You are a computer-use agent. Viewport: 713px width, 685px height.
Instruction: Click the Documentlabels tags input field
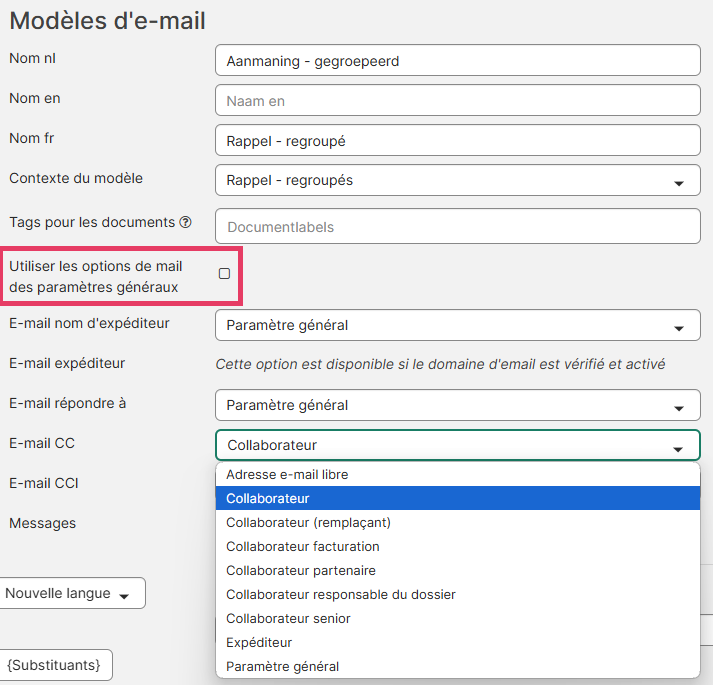pyautogui.click(x=457, y=226)
